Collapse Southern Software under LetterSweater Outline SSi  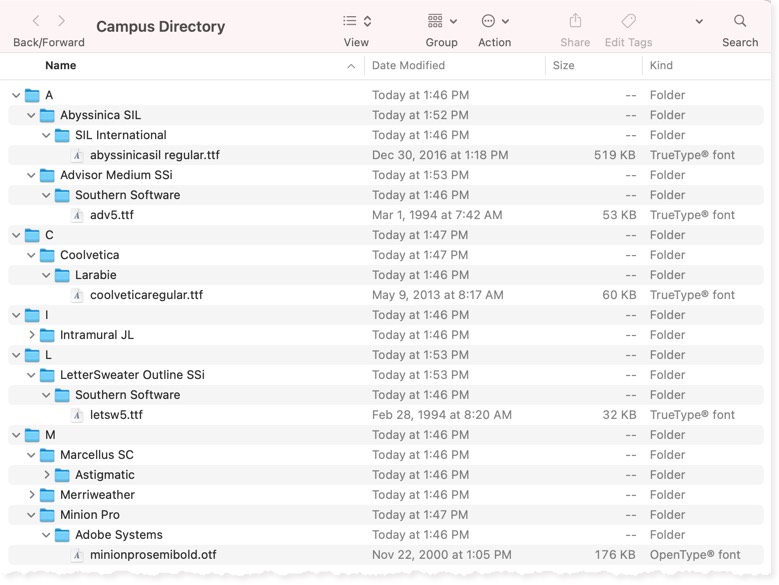tap(46, 395)
